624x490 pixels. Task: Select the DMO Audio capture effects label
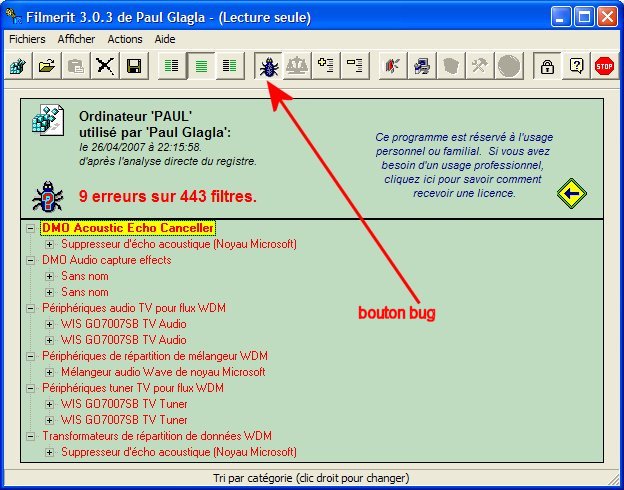pos(107,260)
